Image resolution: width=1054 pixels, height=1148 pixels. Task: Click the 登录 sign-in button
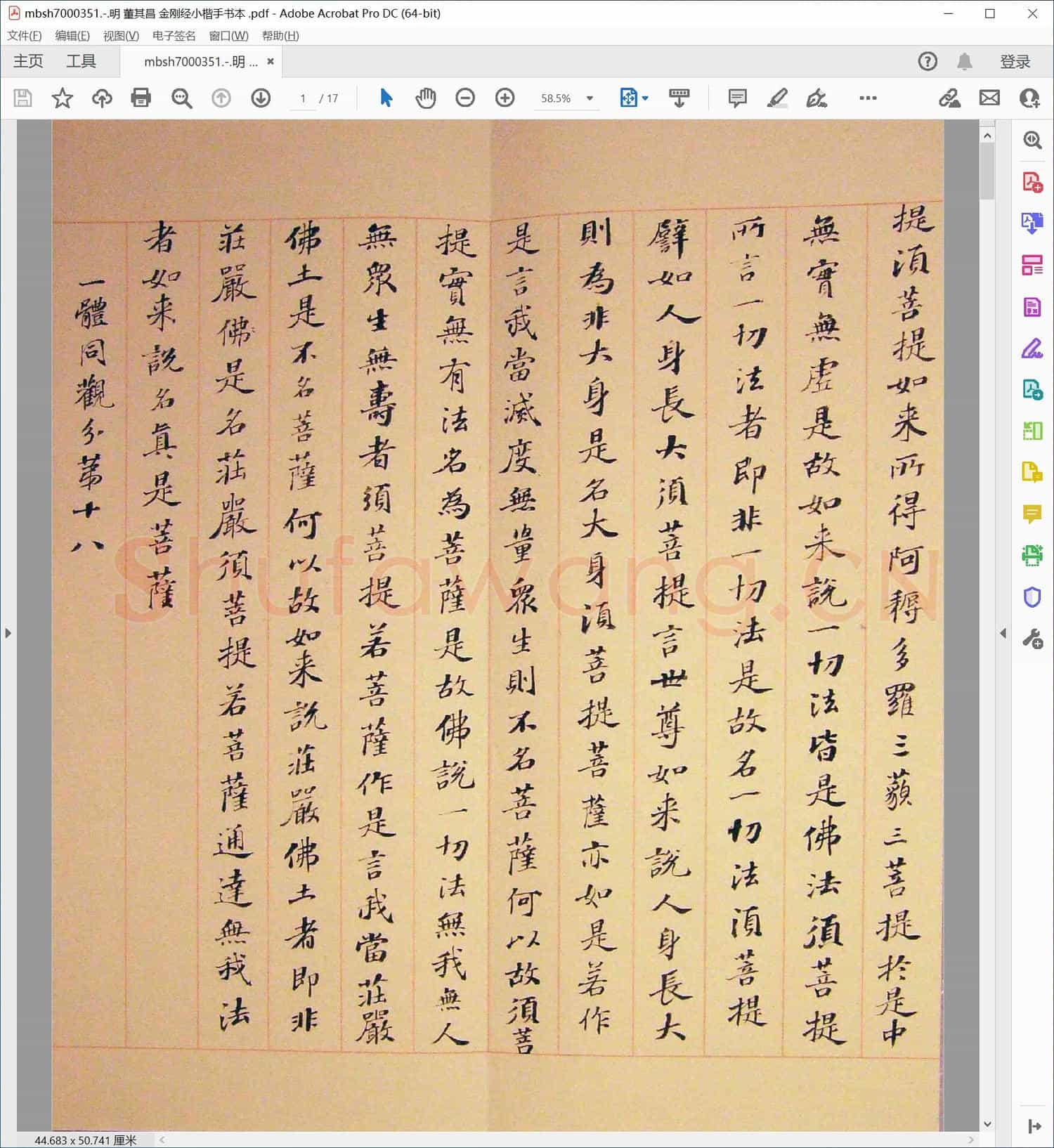(1015, 62)
